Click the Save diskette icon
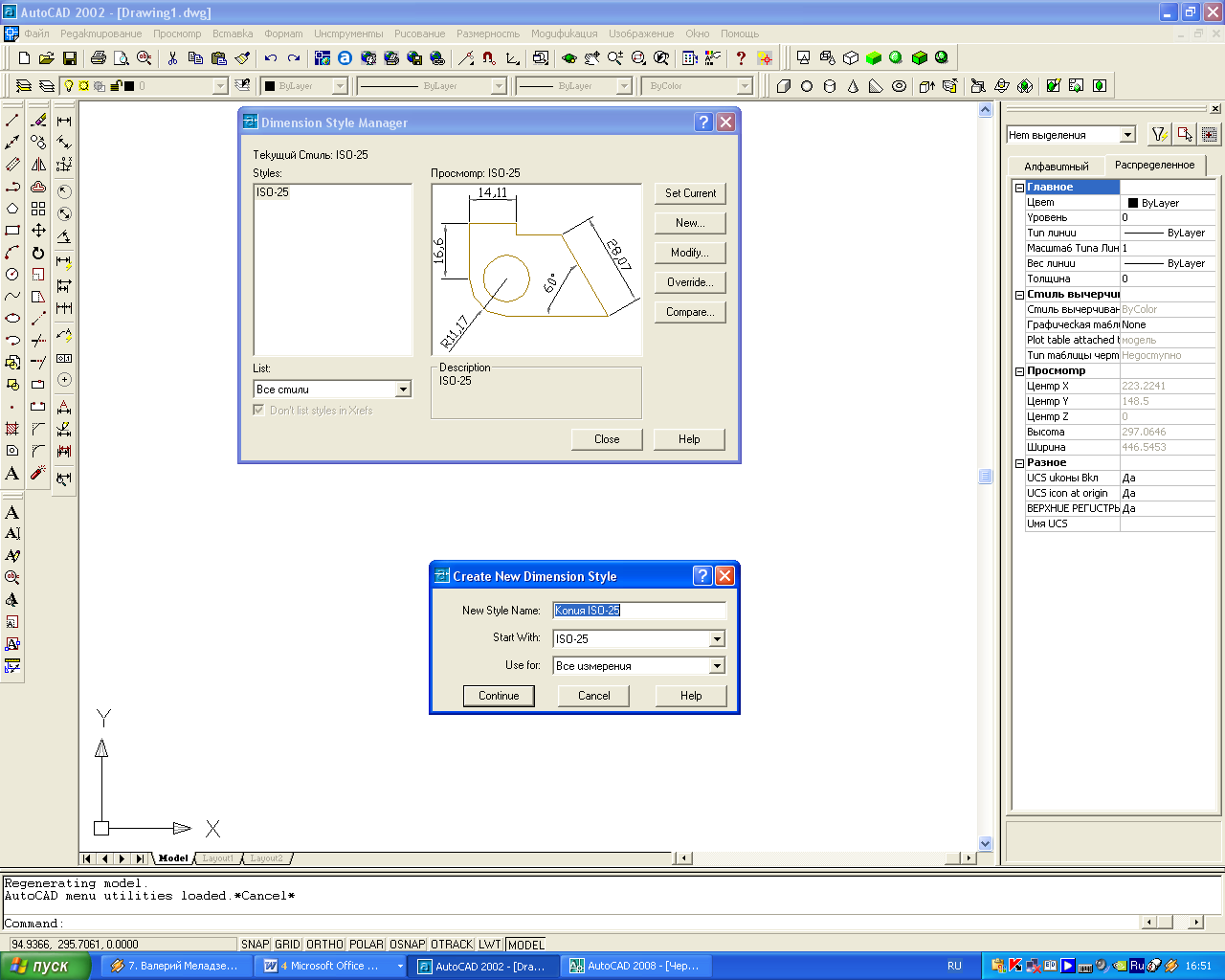This screenshot has height=980, width=1225. [x=70, y=58]
